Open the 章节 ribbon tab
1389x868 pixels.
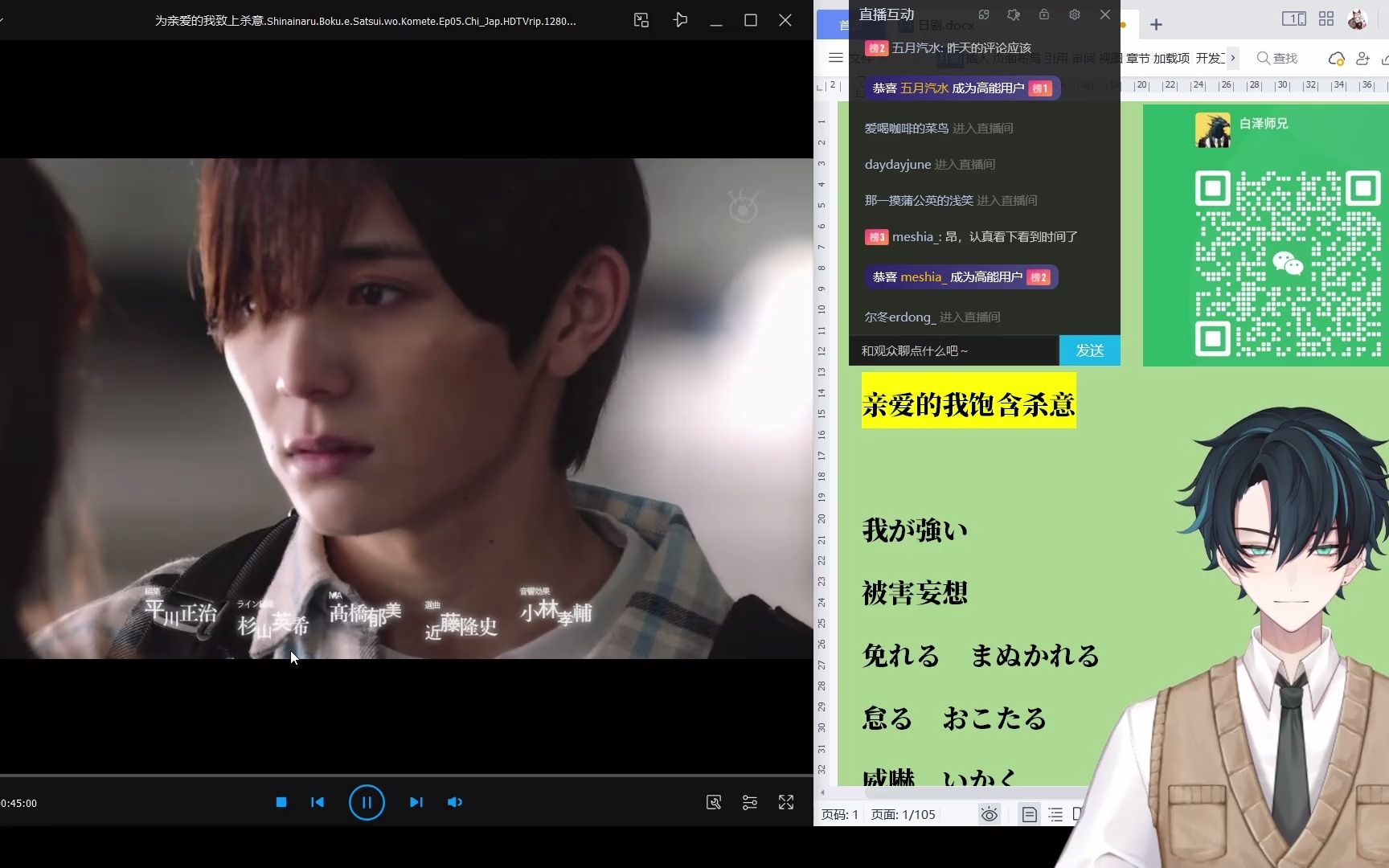pyautogui.click(x=1137, y=58)
